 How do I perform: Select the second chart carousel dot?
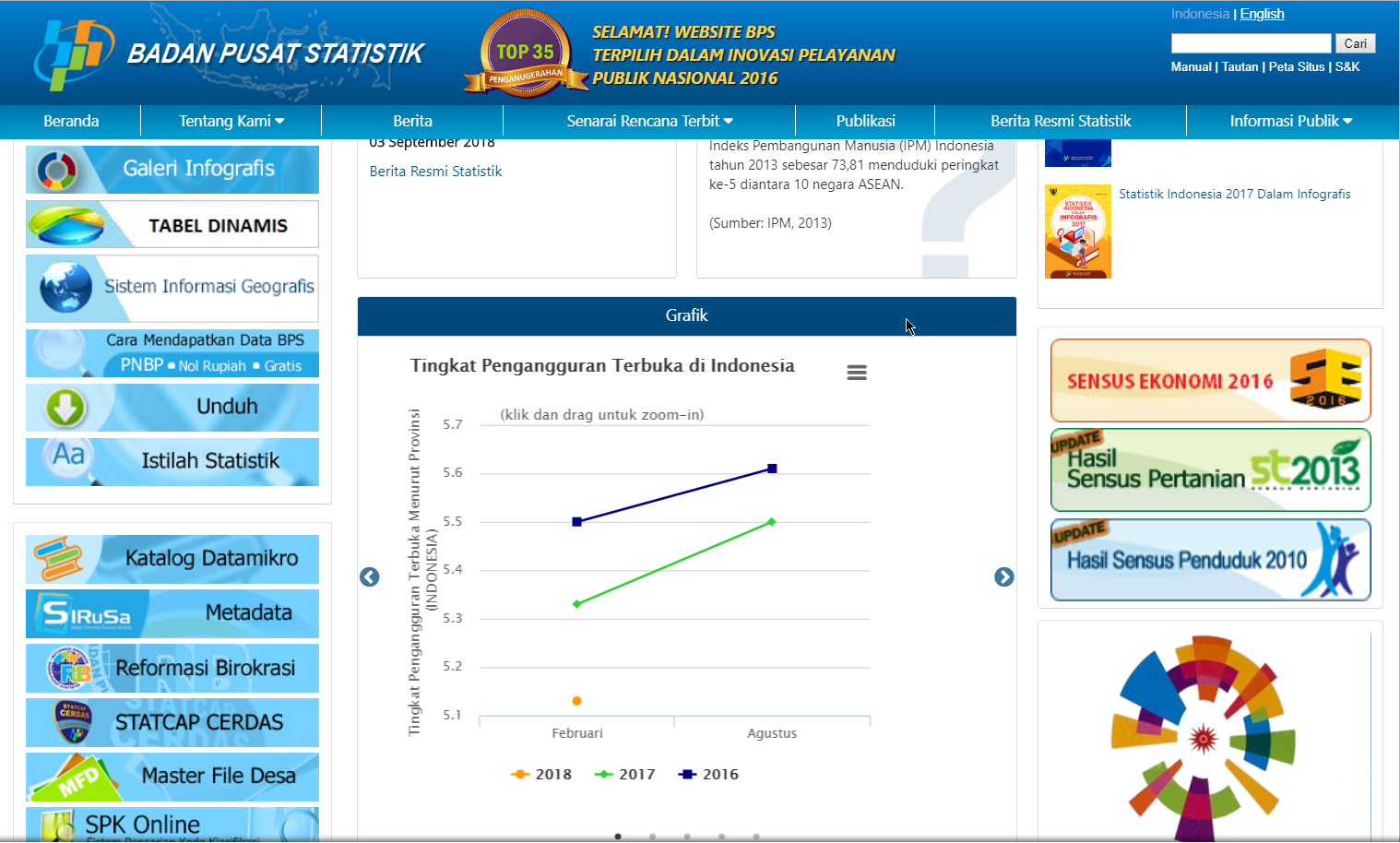[x=652, y=837]
